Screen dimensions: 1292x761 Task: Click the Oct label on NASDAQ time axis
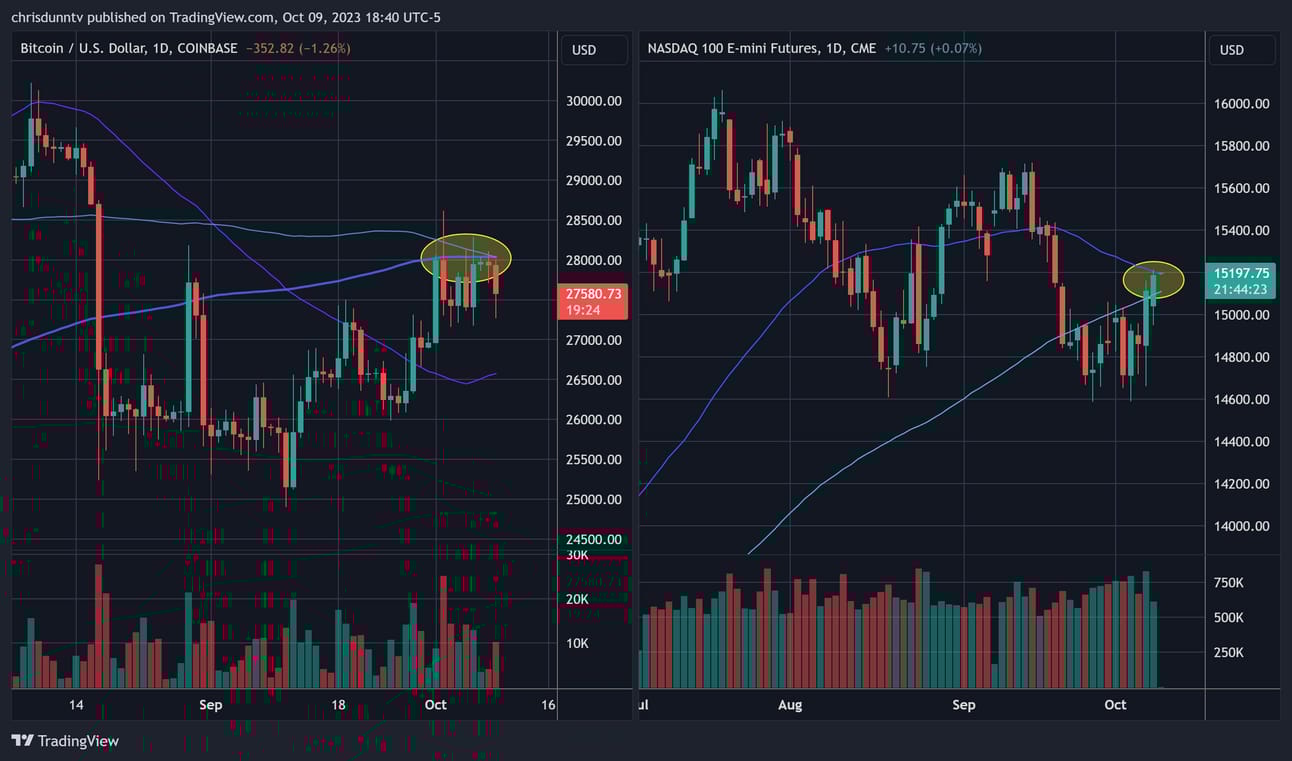pyautogui.click(x=1115, y=705)
